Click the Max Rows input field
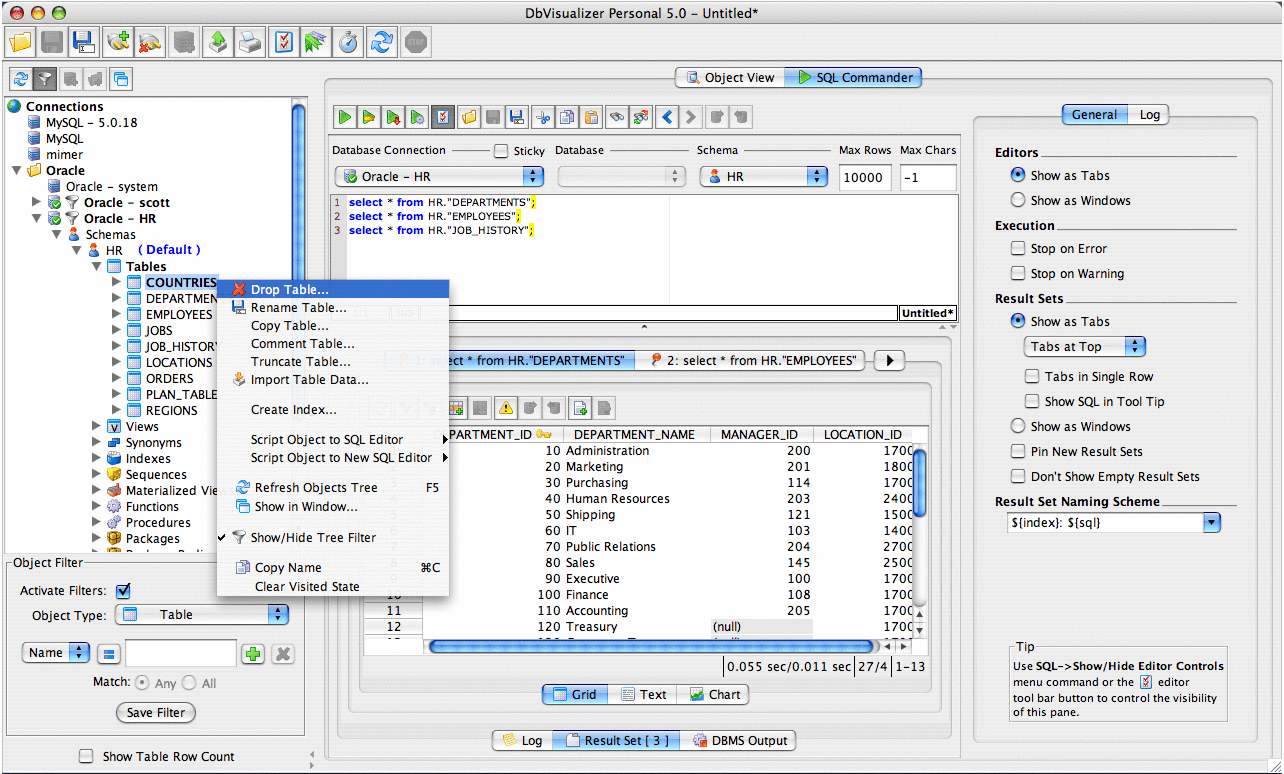This screenshot has height=774, width=1284. click(863, 178)
